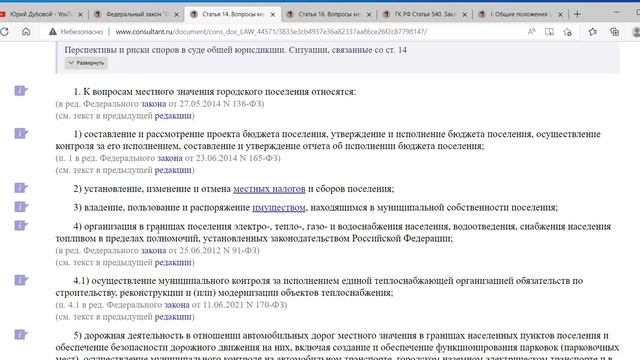Open the note icon beside paragraph 1 heading
Screen dimensions: 640x360
click(21, 91)
